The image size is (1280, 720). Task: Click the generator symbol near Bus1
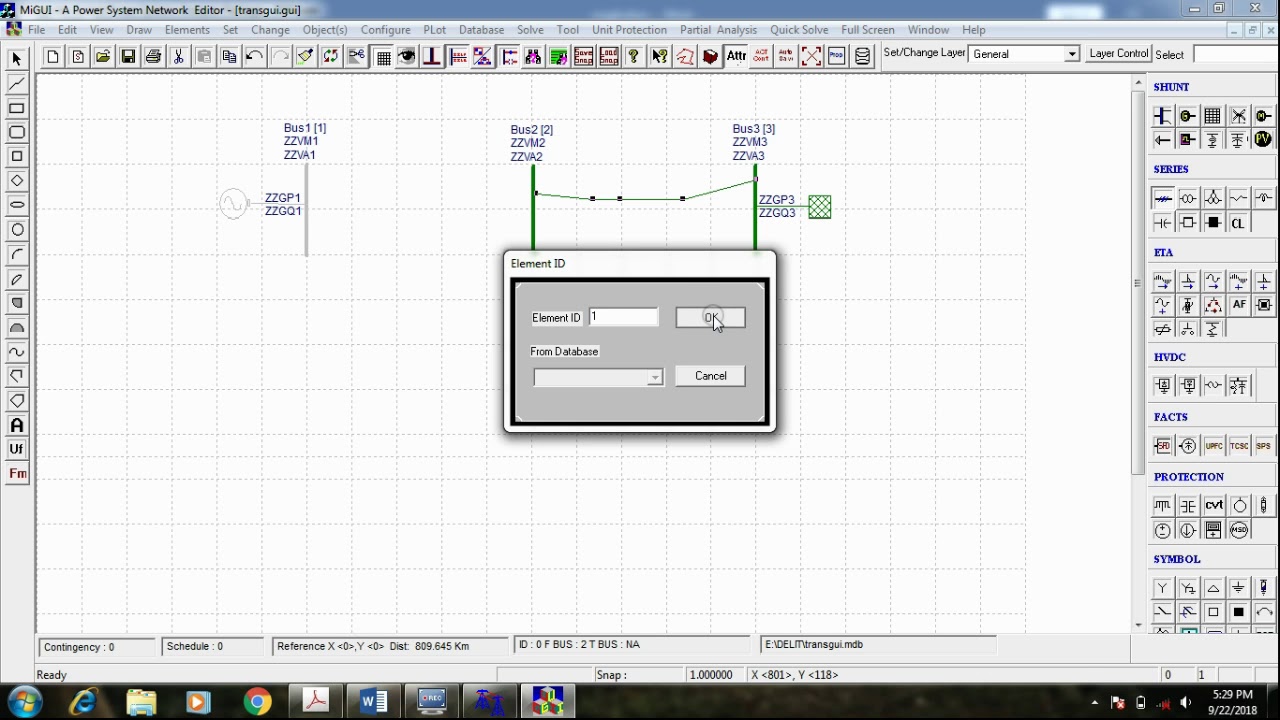[x=233, y=204]
